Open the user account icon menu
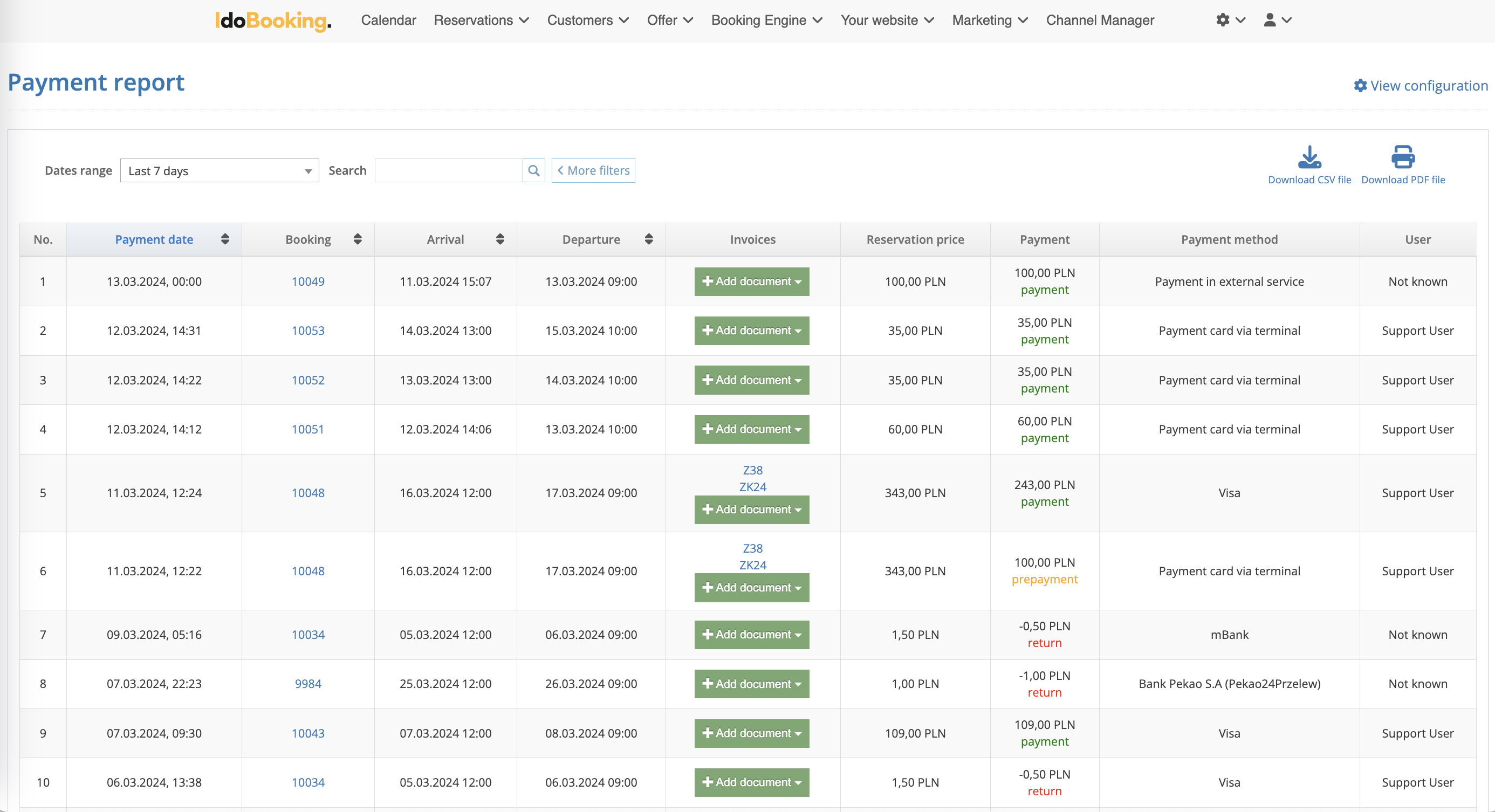Viewport: 1495px width, 812px height. click(x=1277, y=20)
